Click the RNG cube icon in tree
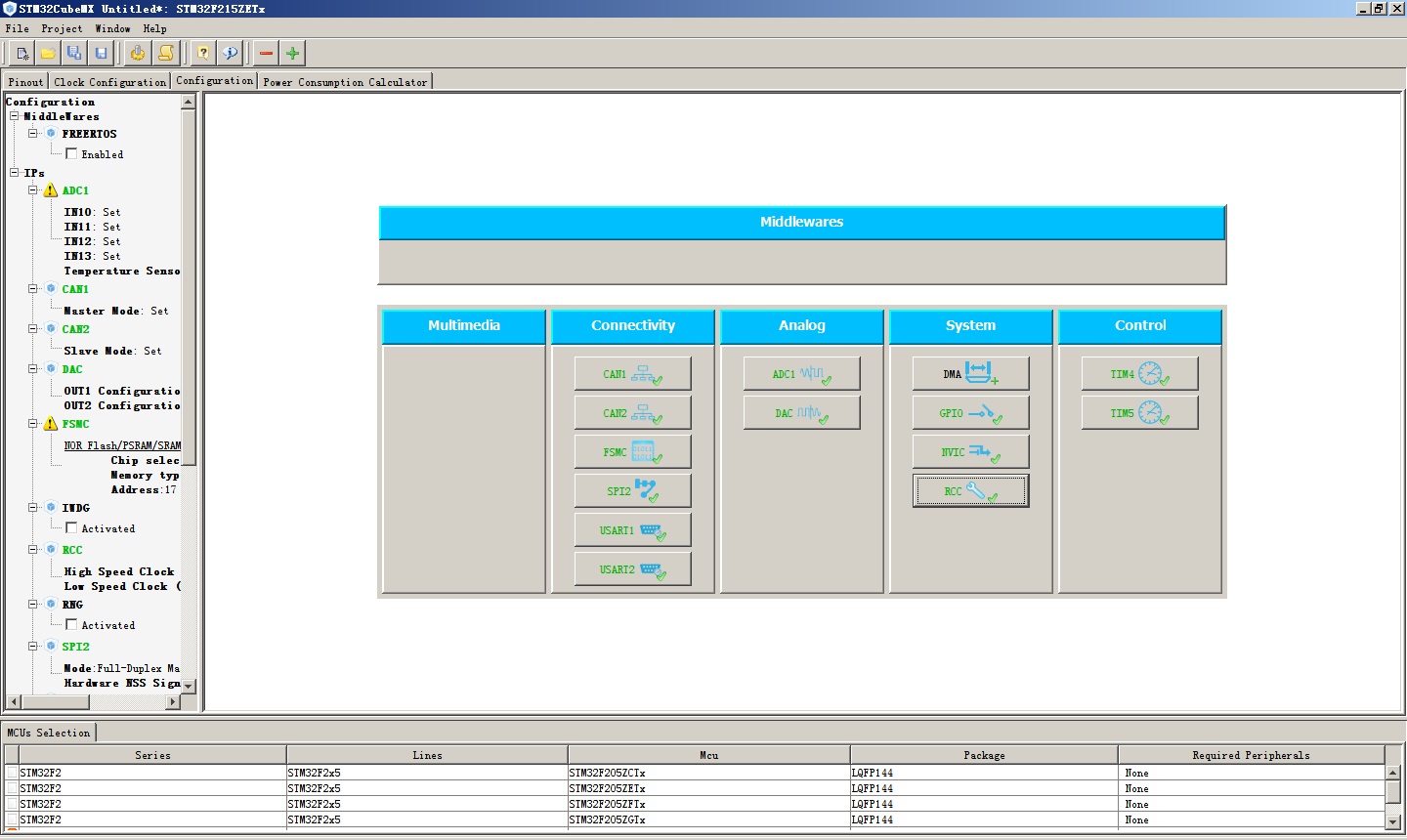Image resolution: width=1407 pixels, height=840 pixels. pos(51,604)
